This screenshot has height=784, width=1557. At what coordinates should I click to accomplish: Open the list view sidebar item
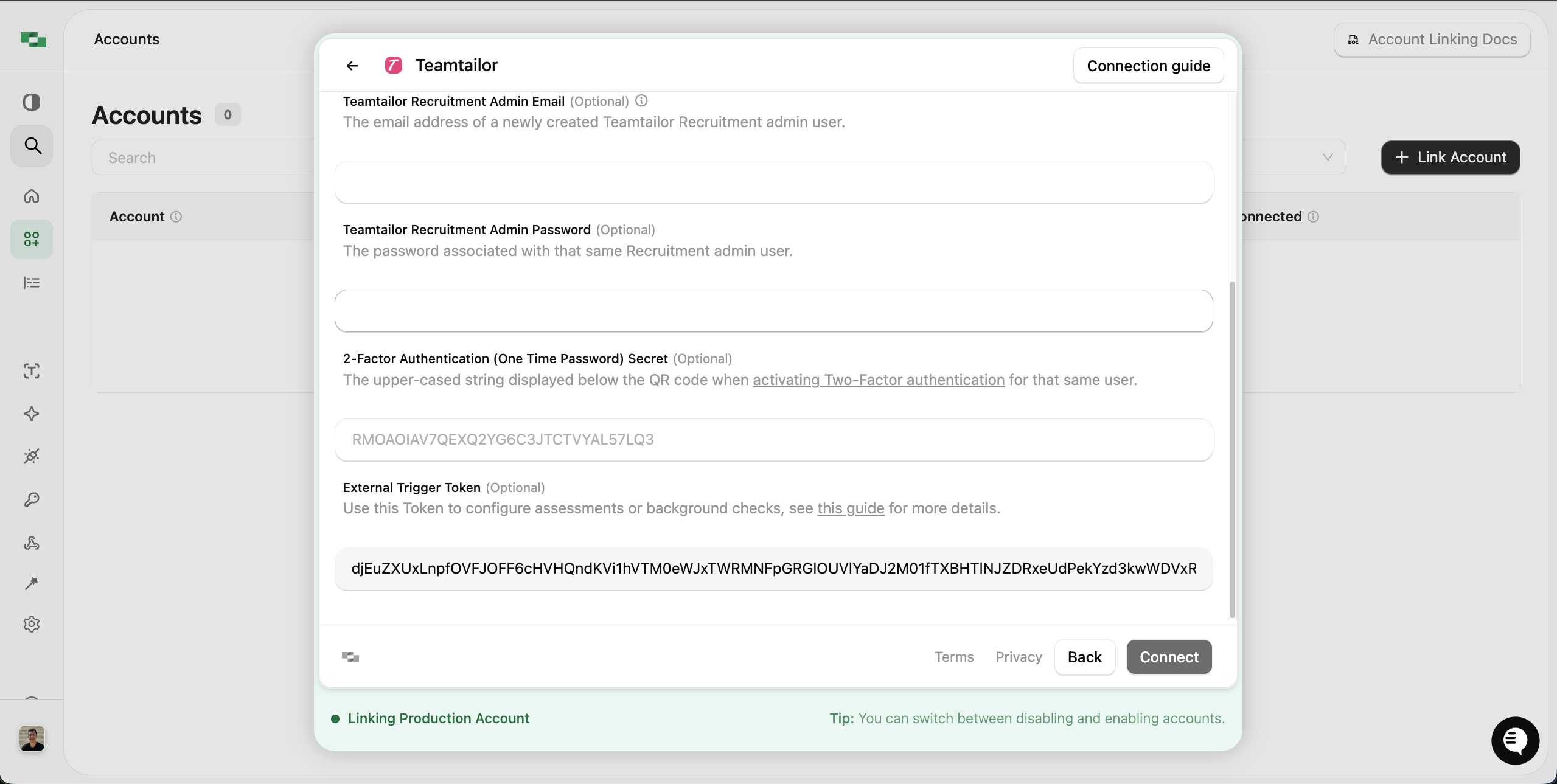click(32, 283)
